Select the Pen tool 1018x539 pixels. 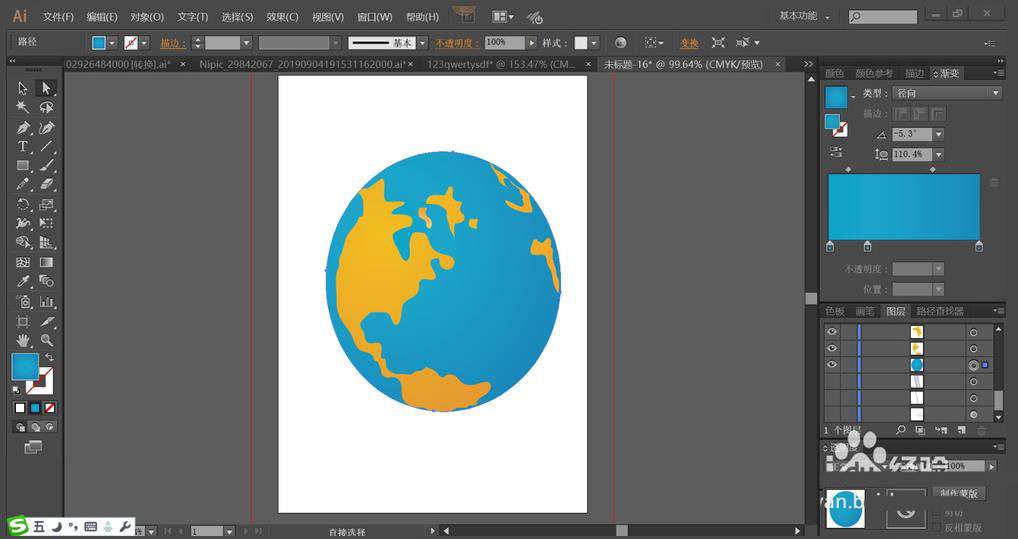point(23,128)
